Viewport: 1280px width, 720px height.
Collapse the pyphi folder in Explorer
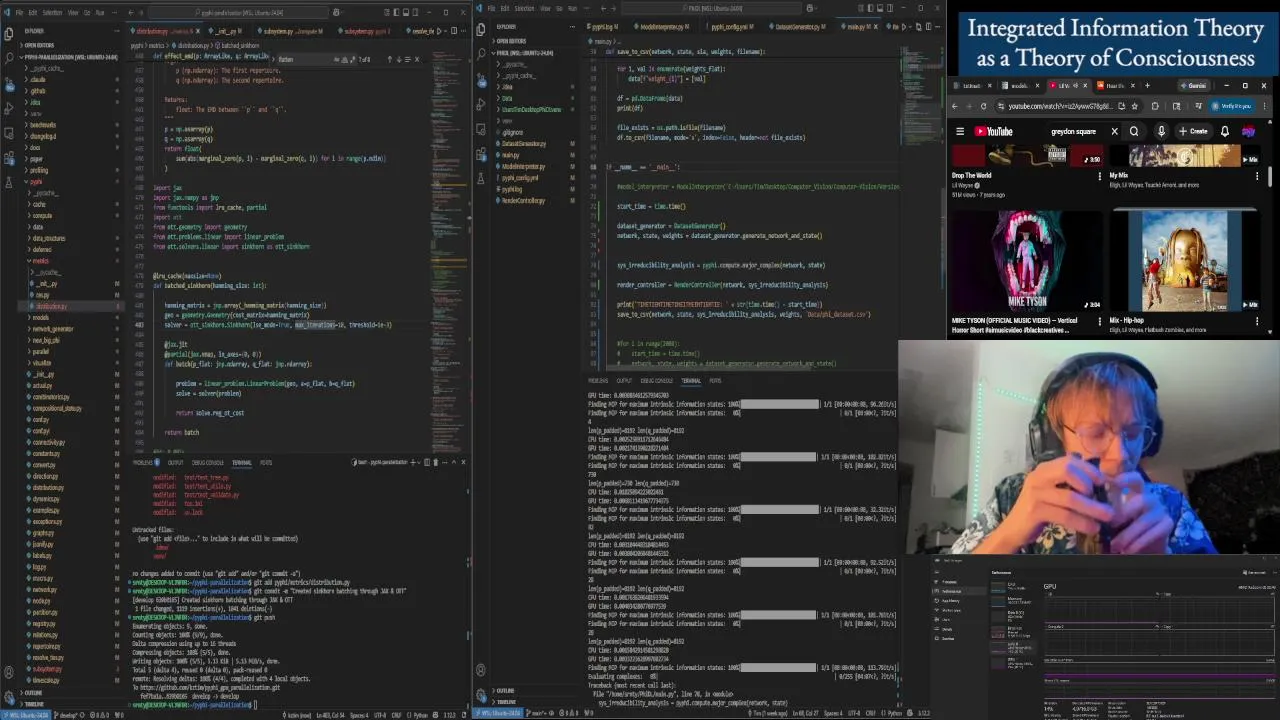[x=37, y=182]
